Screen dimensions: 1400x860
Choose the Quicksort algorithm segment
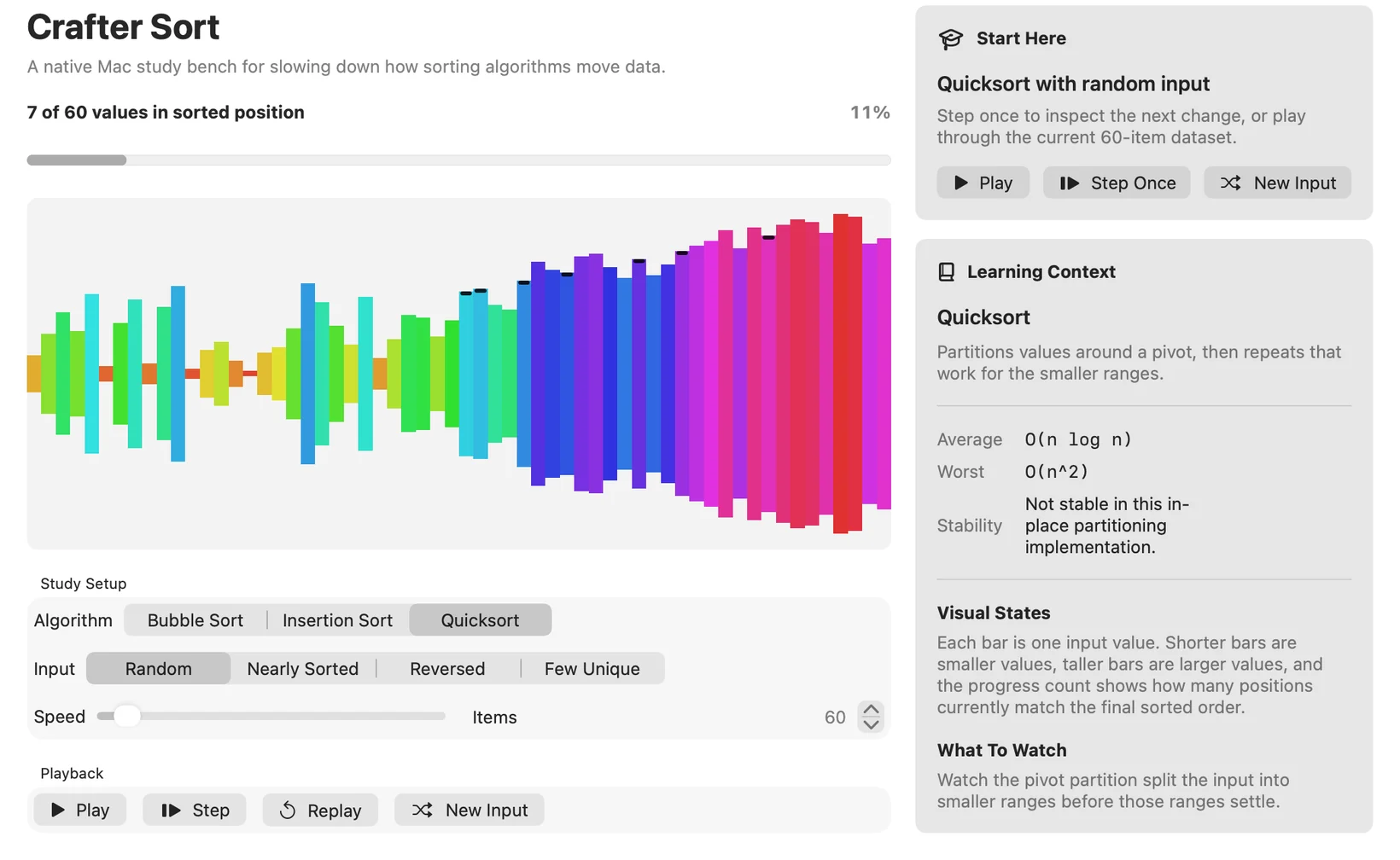481,620
